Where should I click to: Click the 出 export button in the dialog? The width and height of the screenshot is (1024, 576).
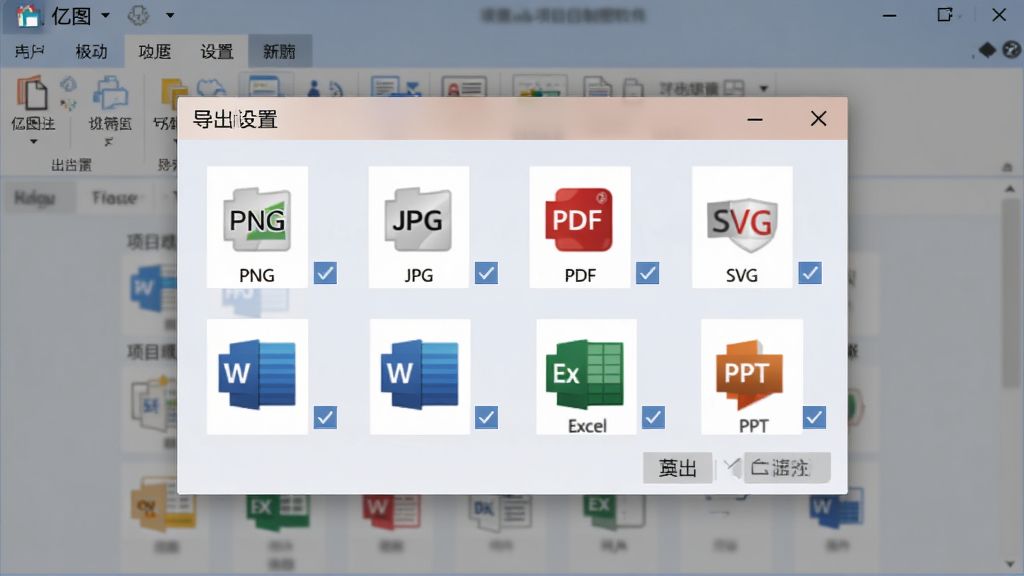coord(677,468)
